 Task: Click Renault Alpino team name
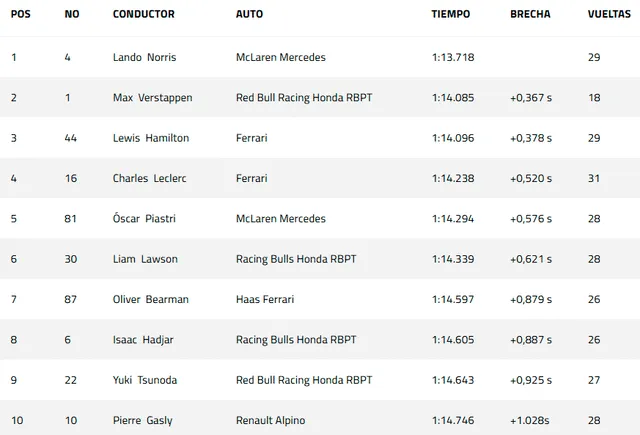click(270, 420)
